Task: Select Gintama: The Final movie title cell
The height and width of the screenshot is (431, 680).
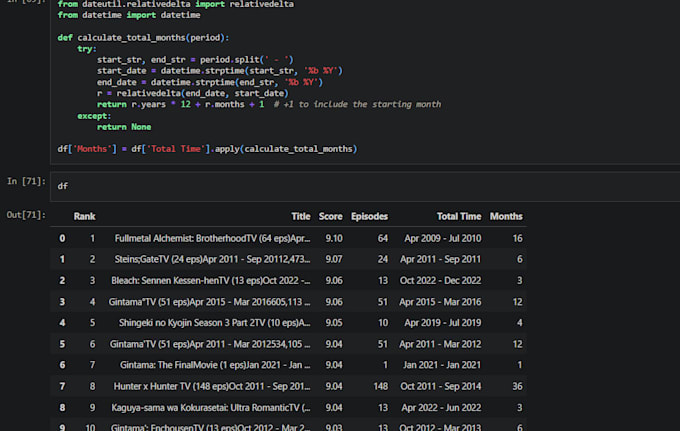Action: tap(215, 365)
